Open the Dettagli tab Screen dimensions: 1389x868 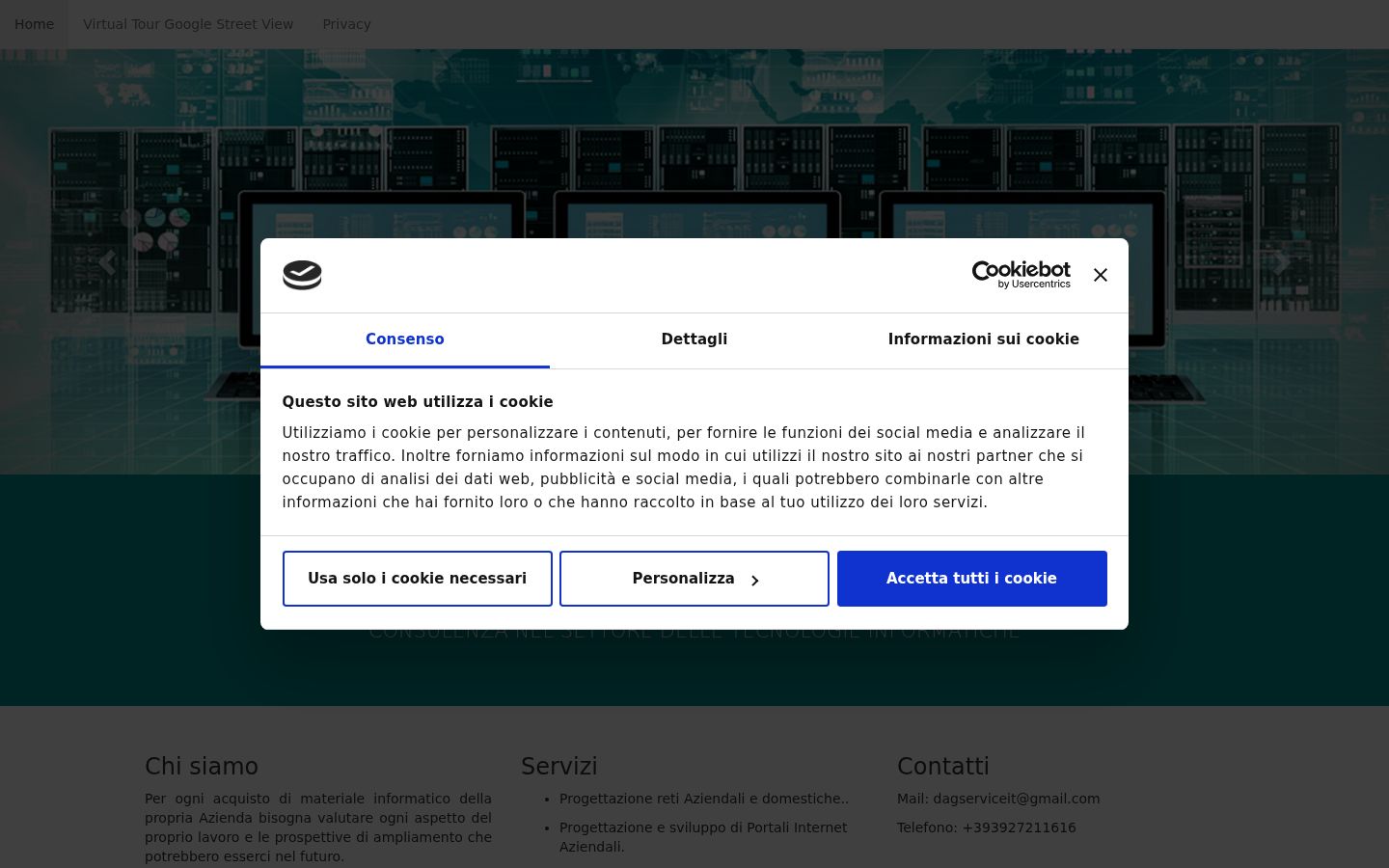(x=694, y=339)
